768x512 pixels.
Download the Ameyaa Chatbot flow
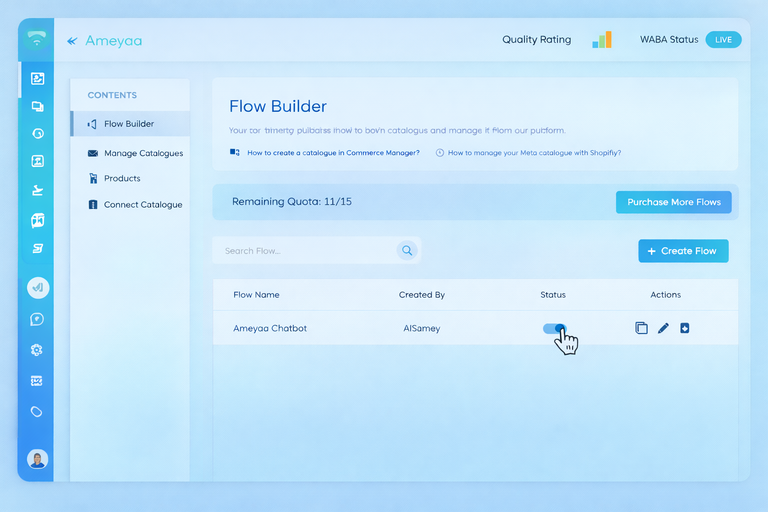[x=685, y=328]
